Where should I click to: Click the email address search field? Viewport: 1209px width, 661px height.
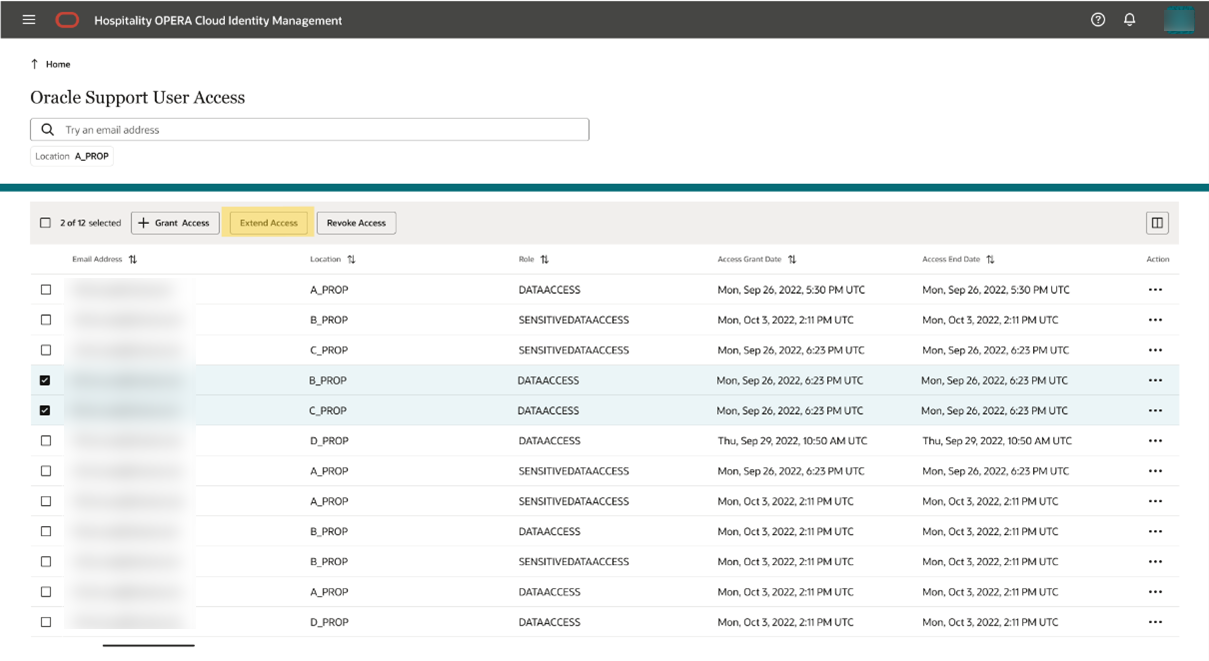pos(300,129)
